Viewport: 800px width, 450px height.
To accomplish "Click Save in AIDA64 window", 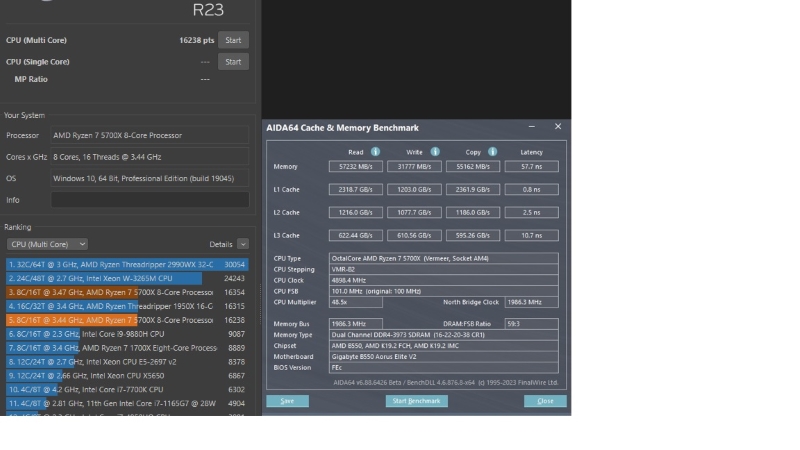I will click(x=287, y=401).
